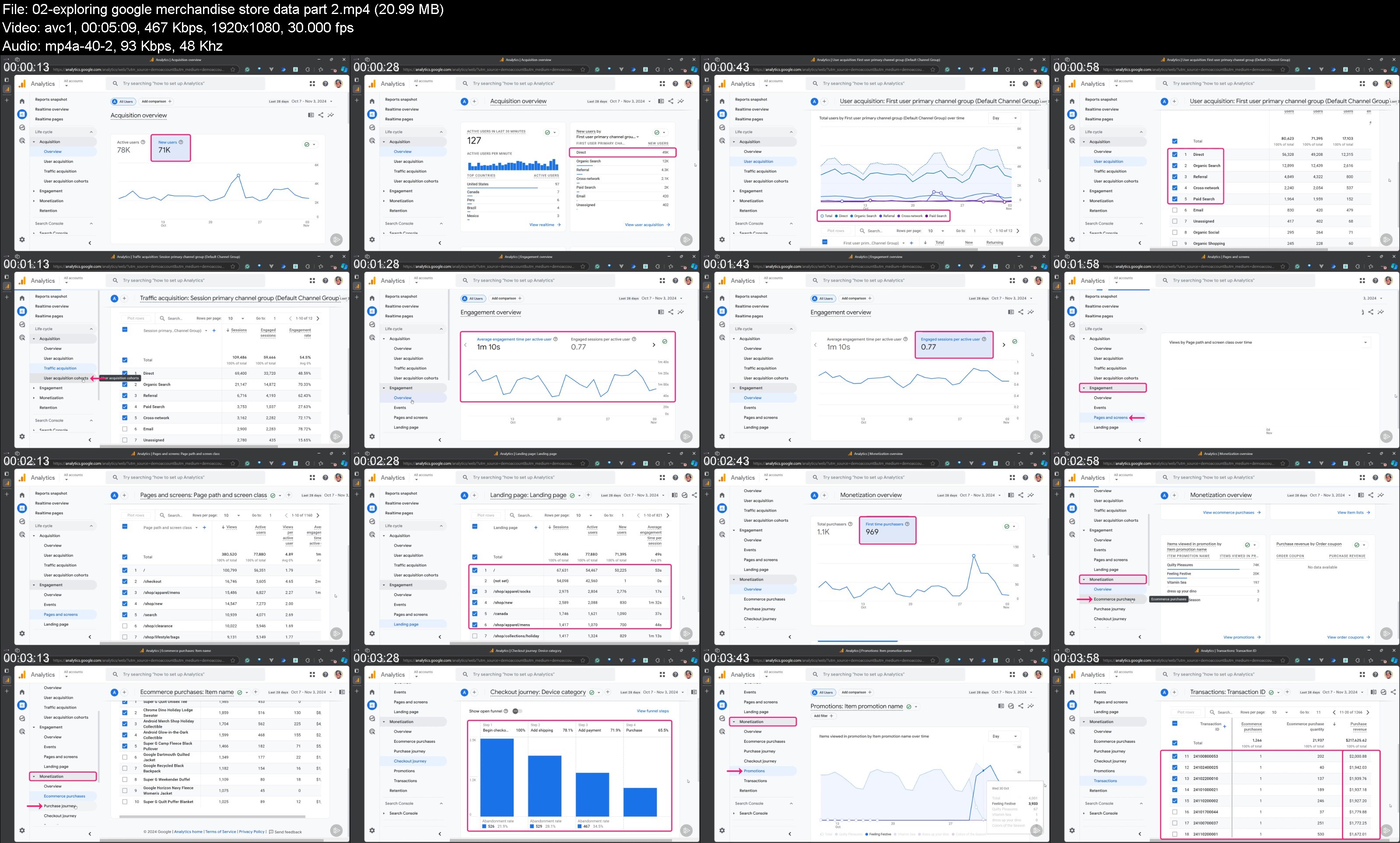Click the info icon beside New users at 00:00:13
Screen dimensions: 1400x843
coord(181,142)
